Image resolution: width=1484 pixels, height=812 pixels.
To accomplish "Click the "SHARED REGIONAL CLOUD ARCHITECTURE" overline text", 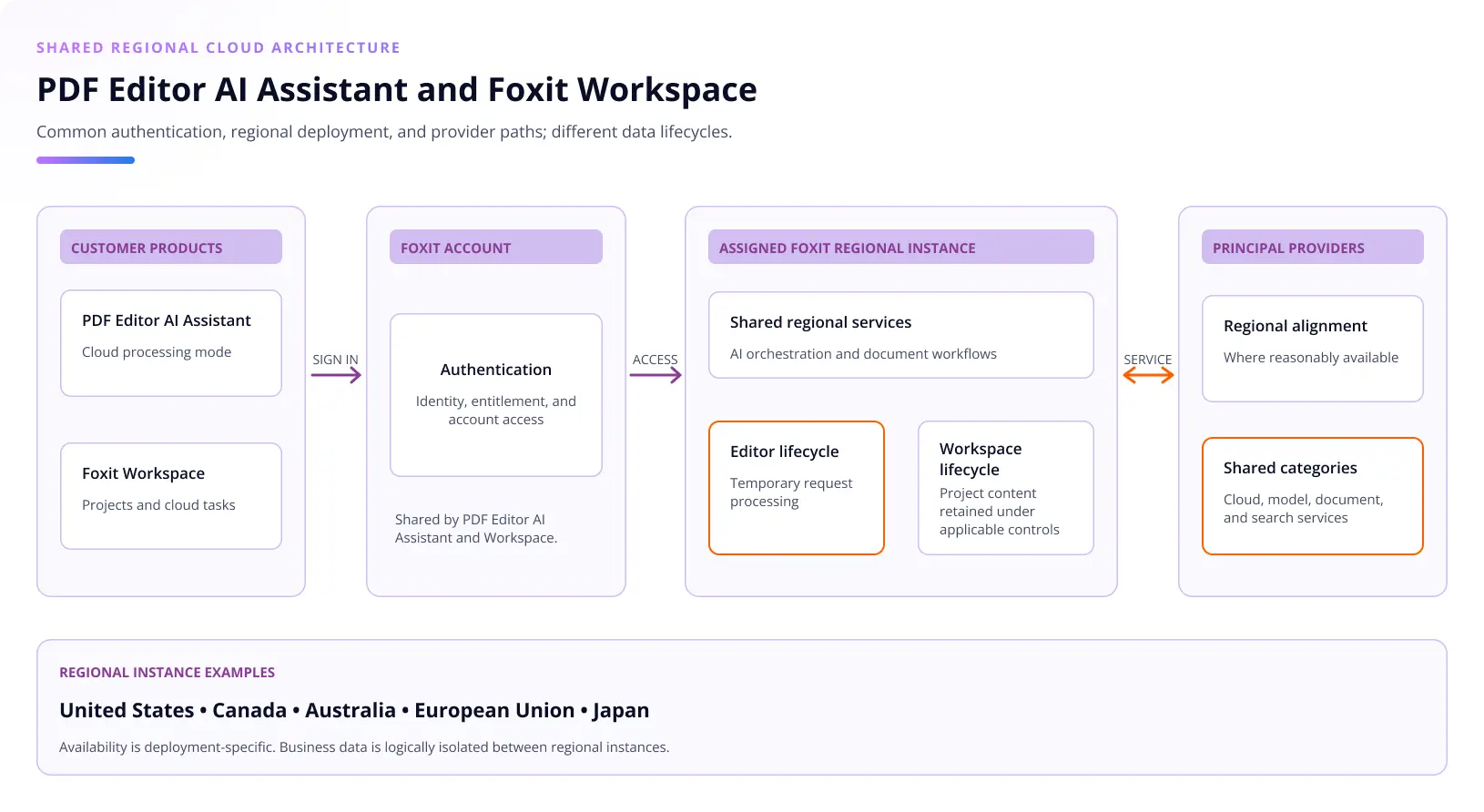I will point(219,48).
